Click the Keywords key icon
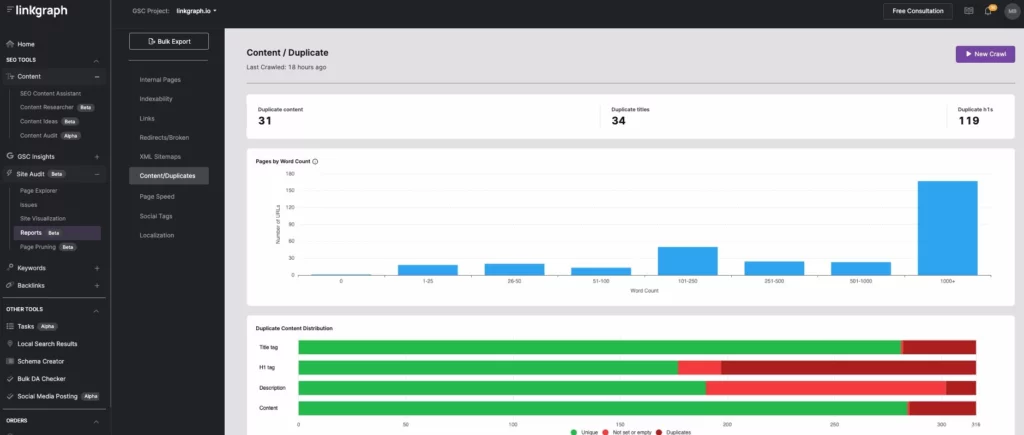Viewport: 1024px width, 435px height. pos(10,268)
